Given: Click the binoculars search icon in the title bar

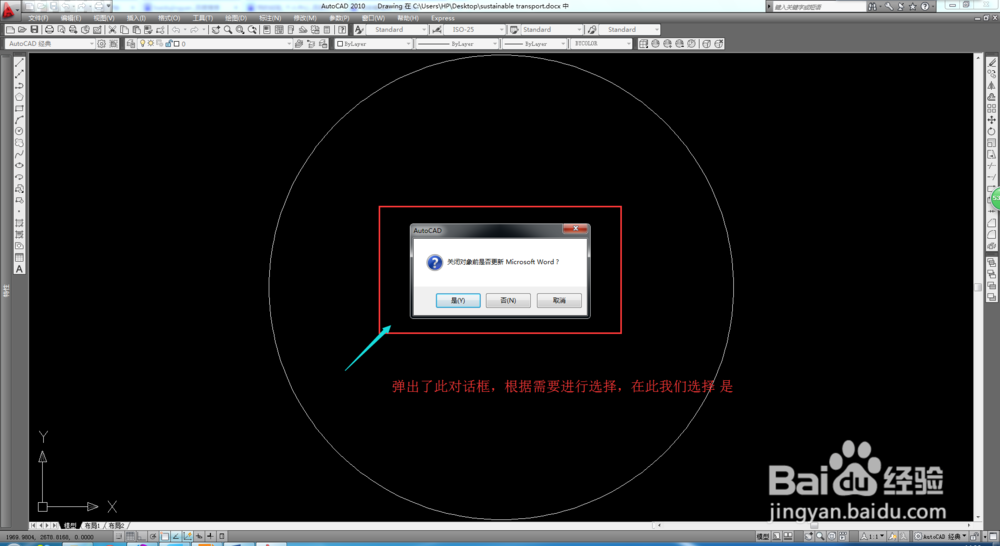Looking at the screenshot, I should pyautogui.click(x=872, y=6).
